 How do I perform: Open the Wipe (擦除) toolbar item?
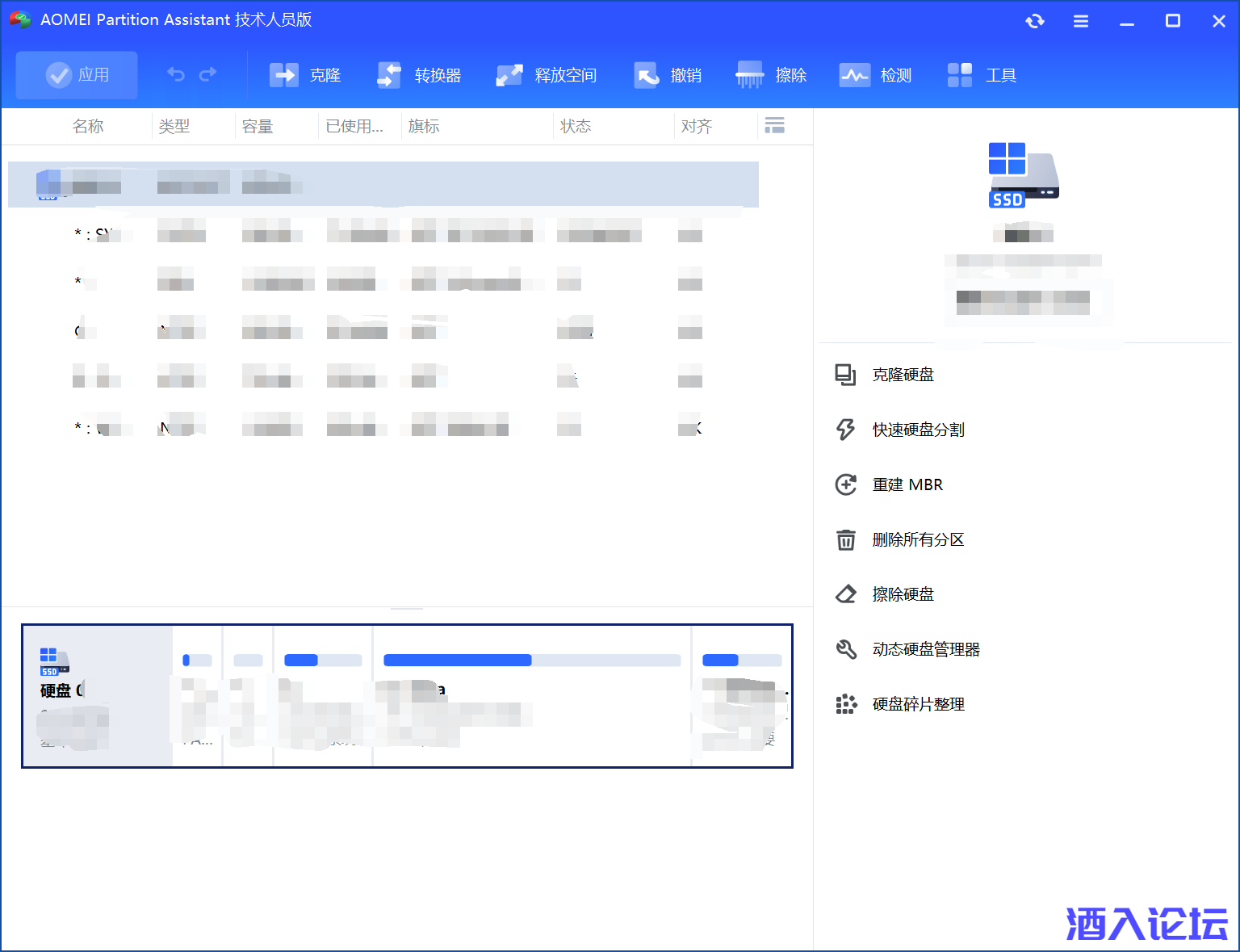pos(772,75)
